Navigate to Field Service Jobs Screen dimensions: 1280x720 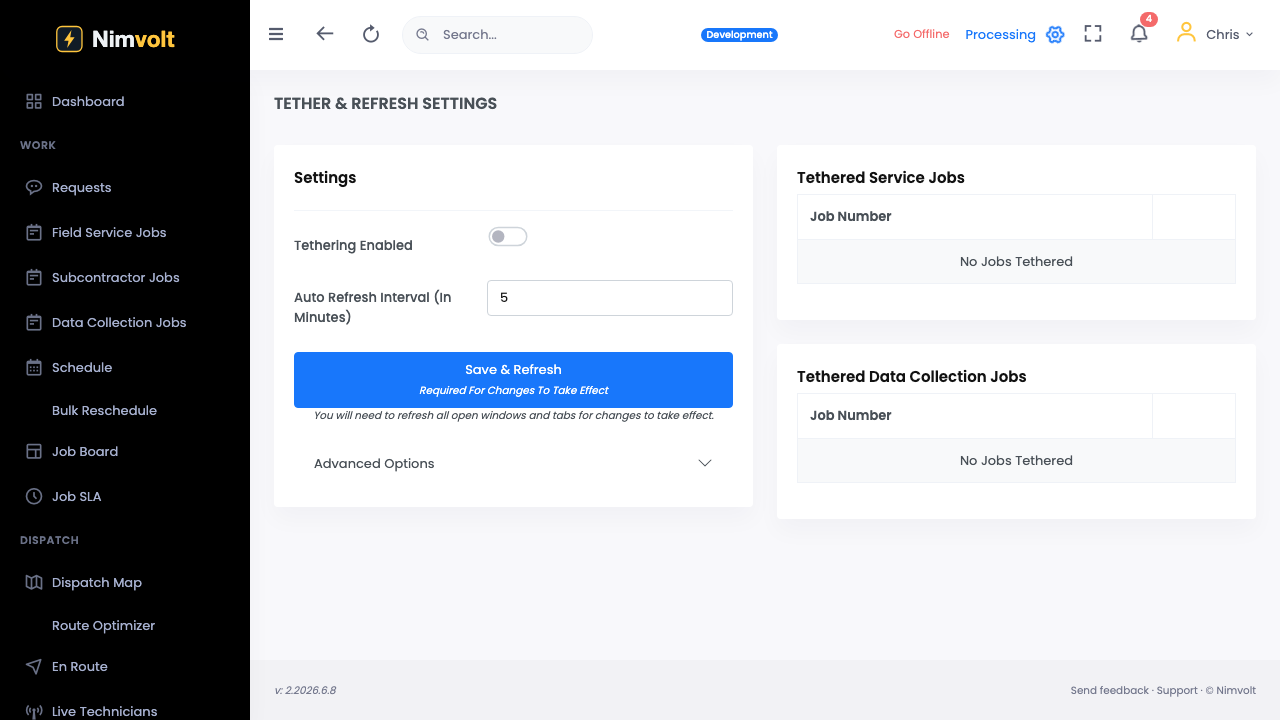click(x=109, y=232)
